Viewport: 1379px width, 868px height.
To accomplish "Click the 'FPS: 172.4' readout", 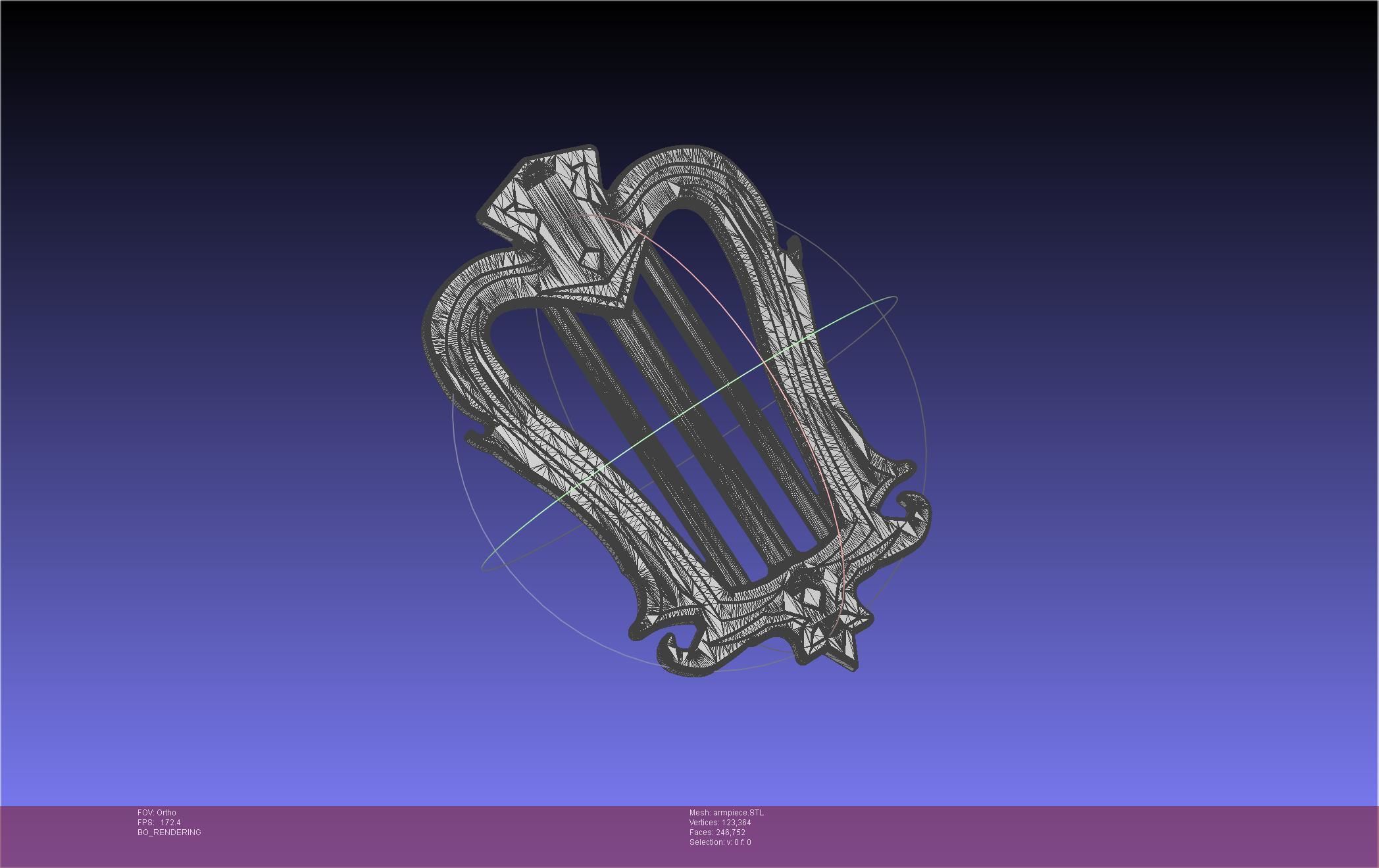I will point(159,823).
